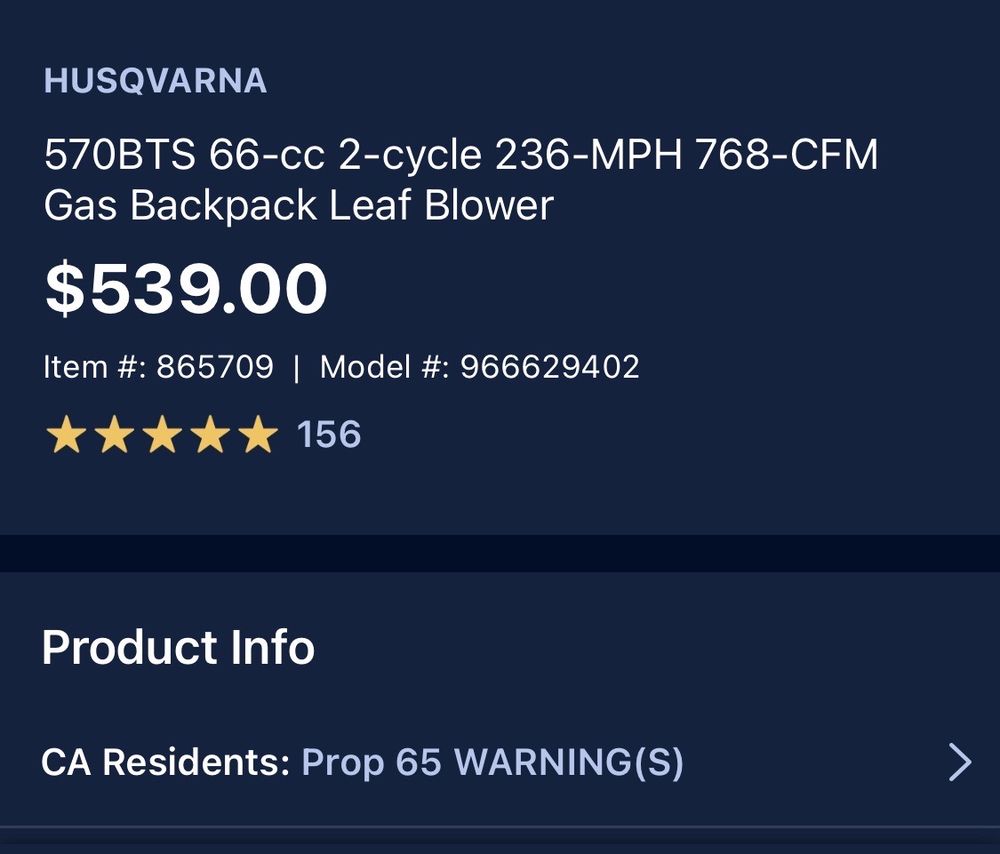Open the 156 reviews count link

tap(329, 435)
